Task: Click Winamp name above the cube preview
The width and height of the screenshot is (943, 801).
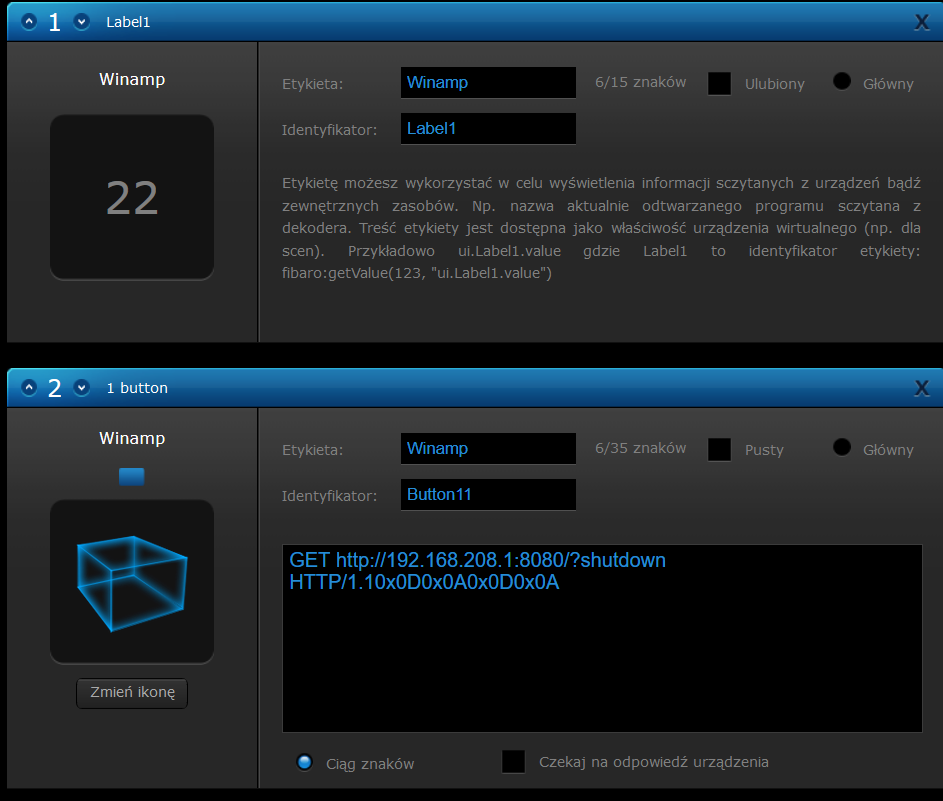Action: [132, 438]
